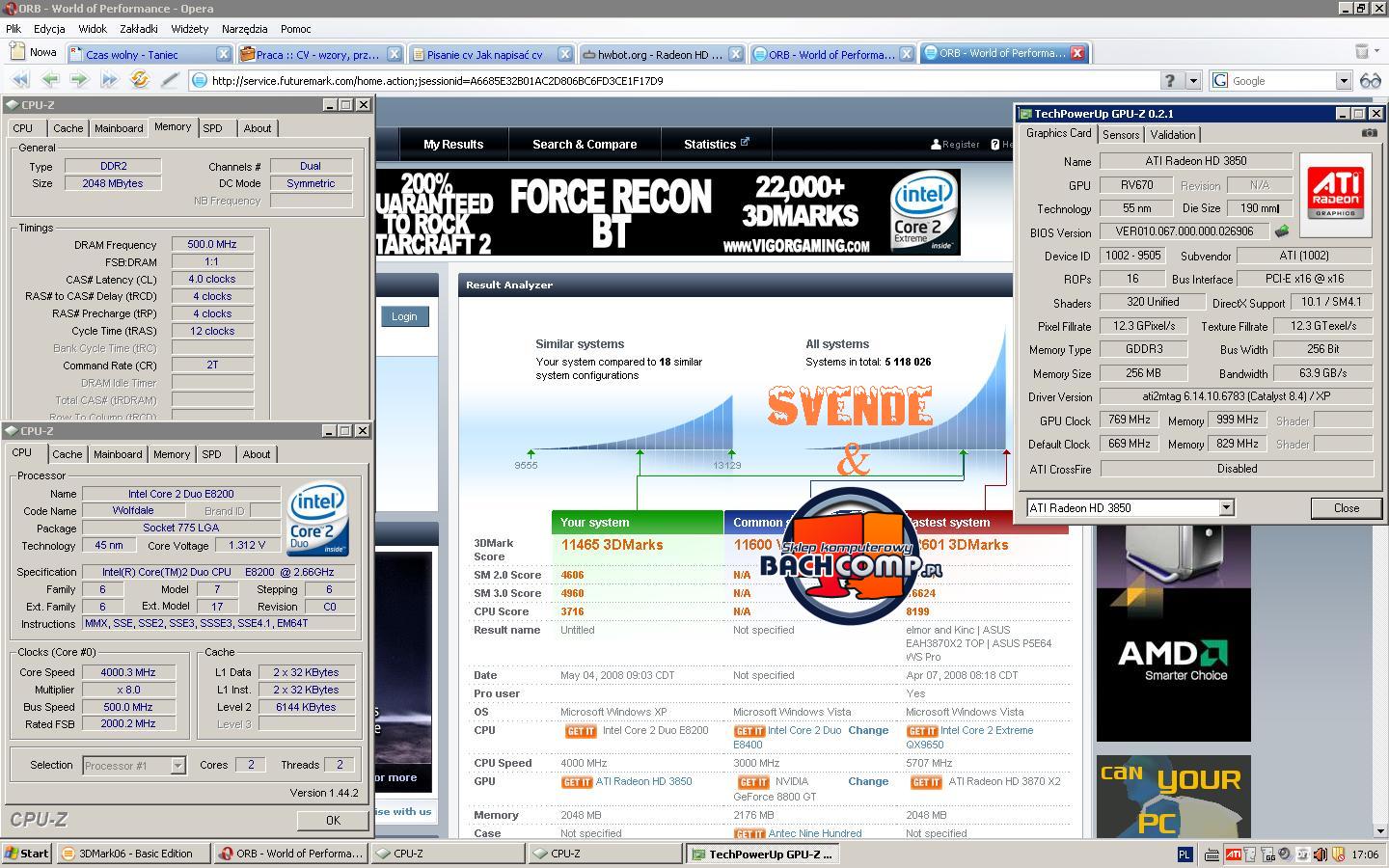The image size is (1389, 868).
Task: Go back with the green left arrow
Action: [x=50, y=80]
